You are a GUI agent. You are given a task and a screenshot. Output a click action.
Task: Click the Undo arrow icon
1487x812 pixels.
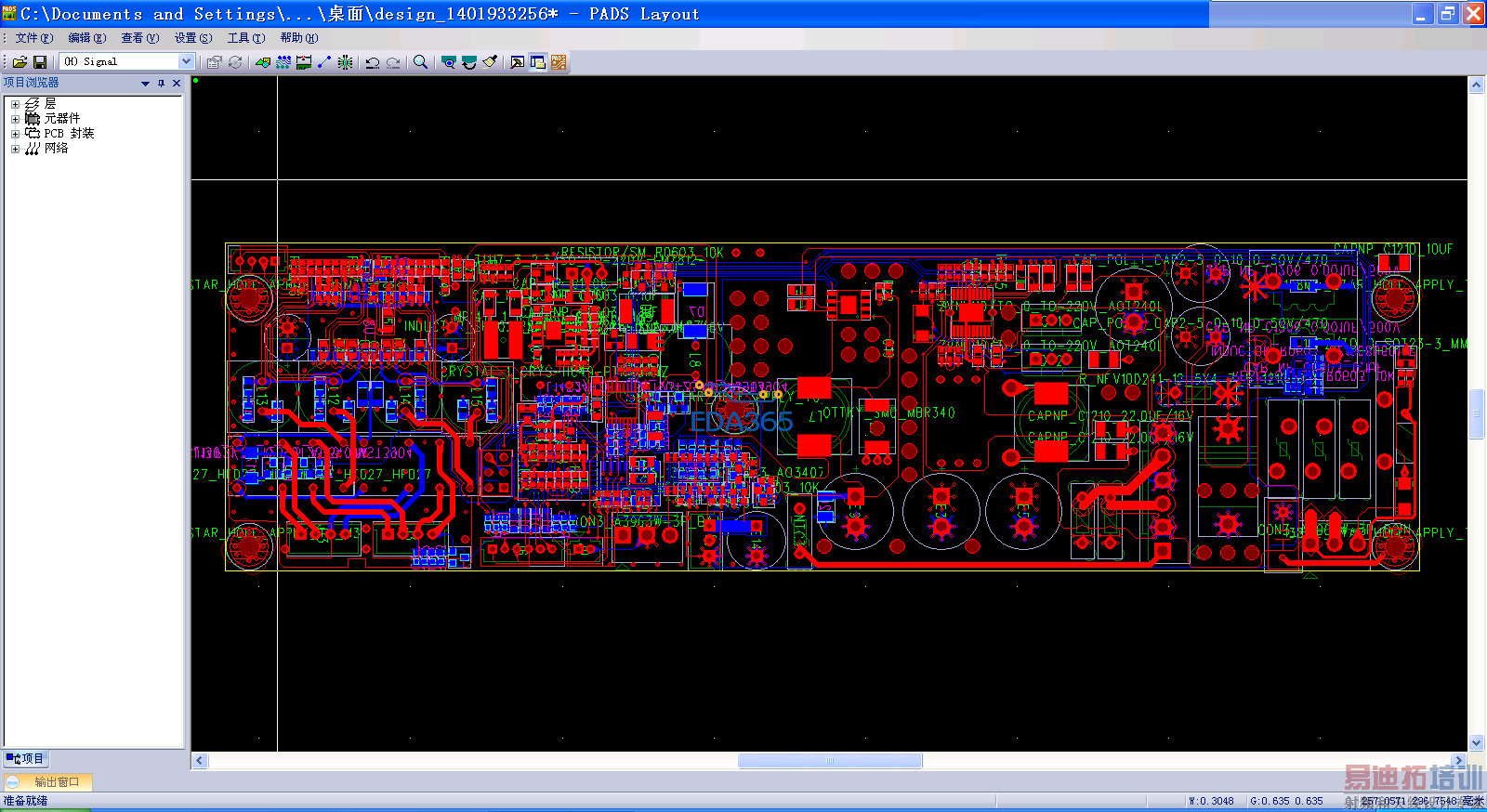373,62
